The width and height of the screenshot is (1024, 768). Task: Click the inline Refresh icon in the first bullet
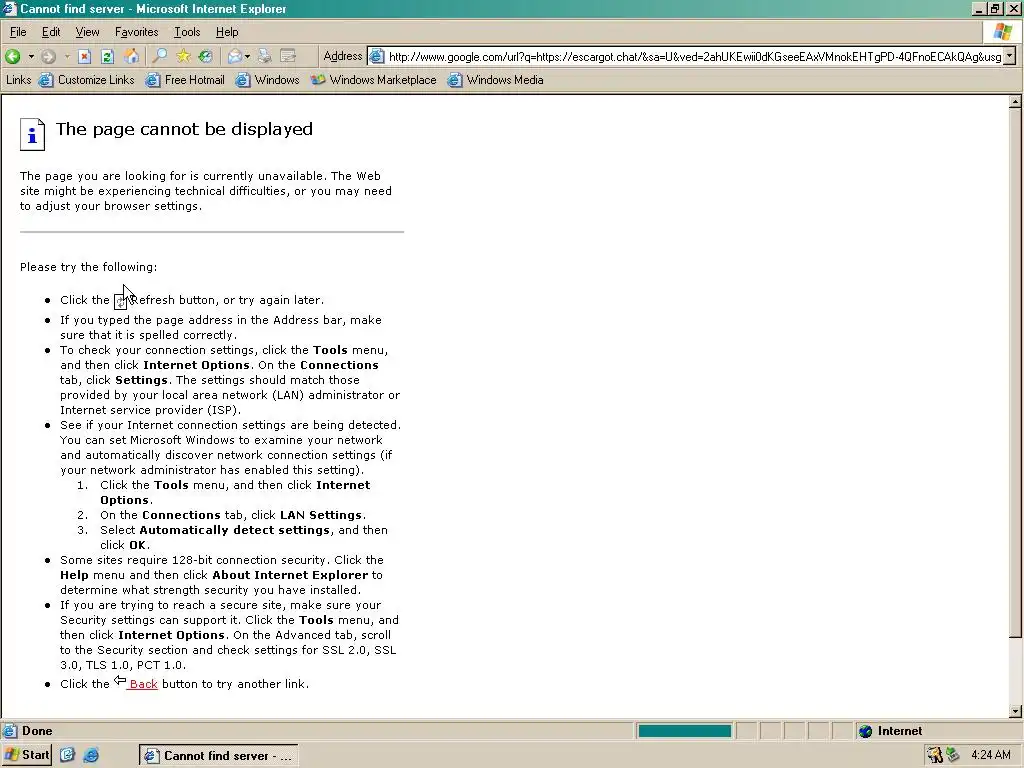(x=120, y=301)
